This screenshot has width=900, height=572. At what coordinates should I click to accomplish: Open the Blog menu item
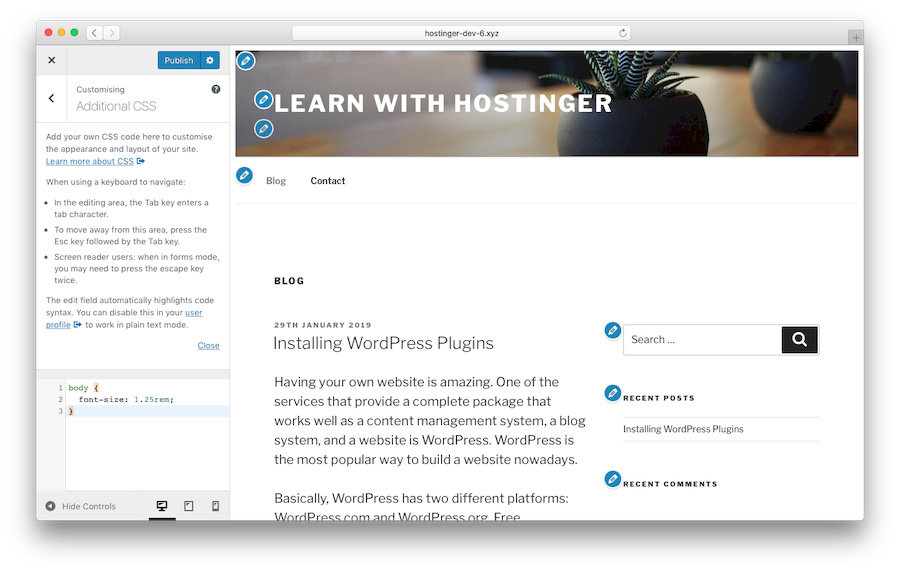point(276,181)
